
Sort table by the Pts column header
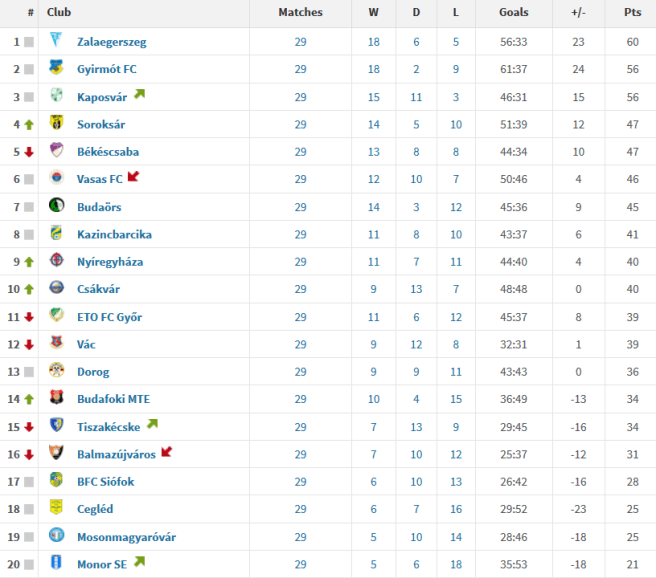(x=632, y=12)
